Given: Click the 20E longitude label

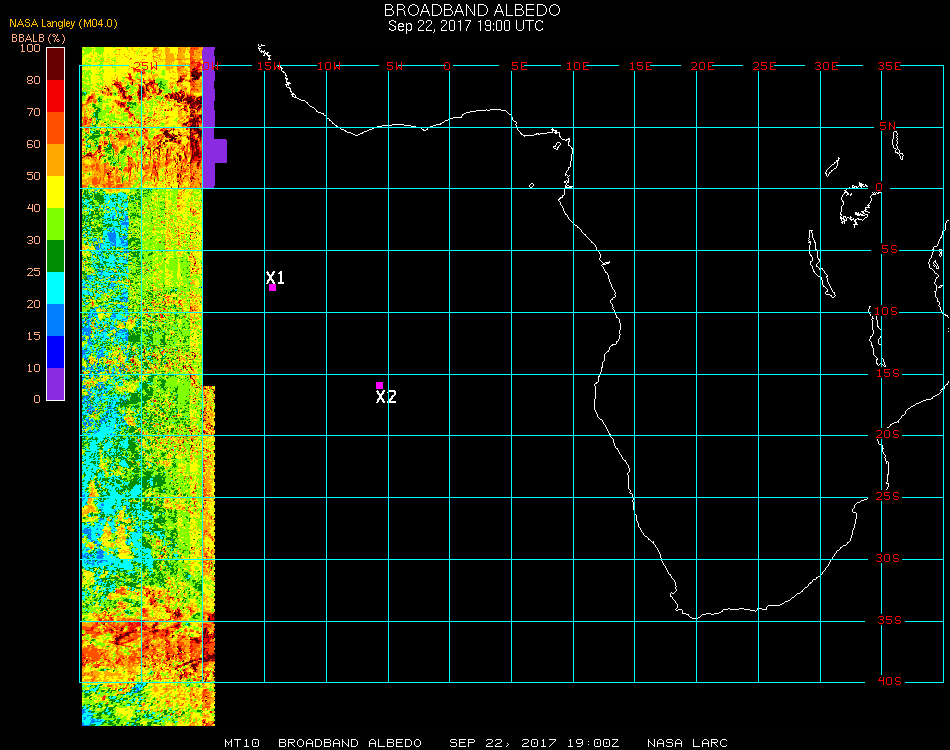Looking at the screenshot, I should coord(703,66).
